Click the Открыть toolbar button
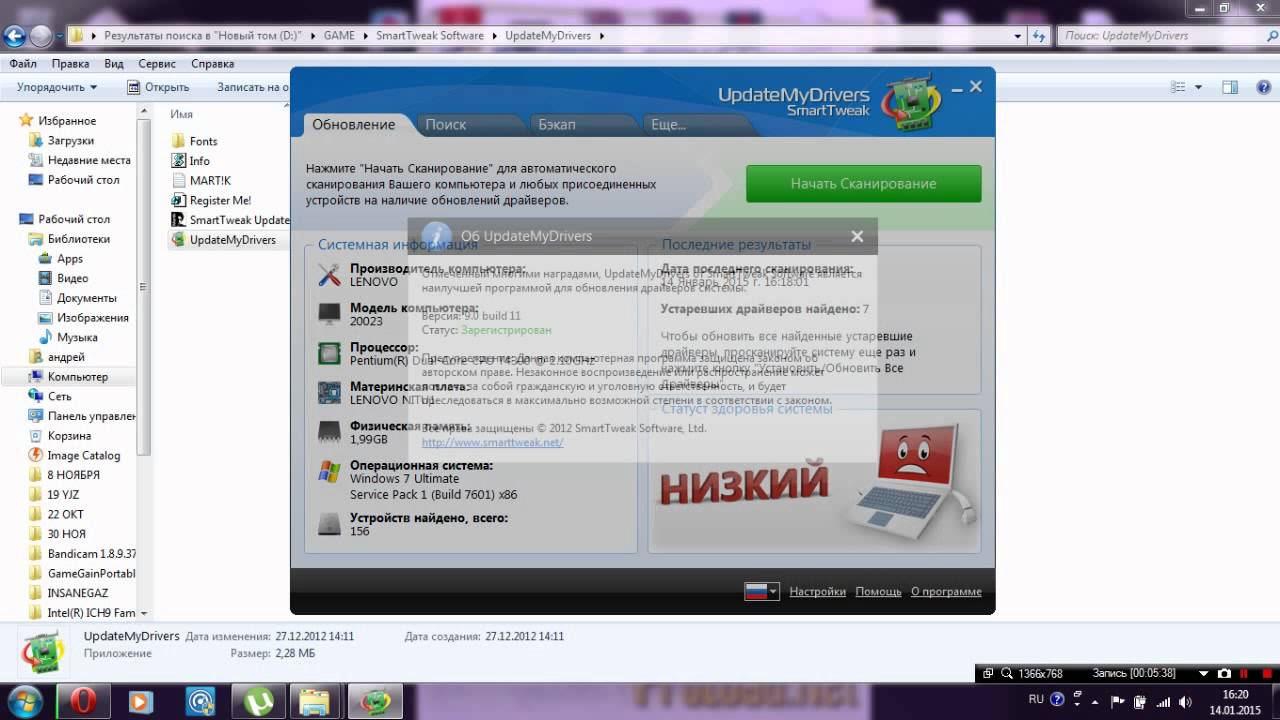 pyautogui.click(x=158, y=87)
